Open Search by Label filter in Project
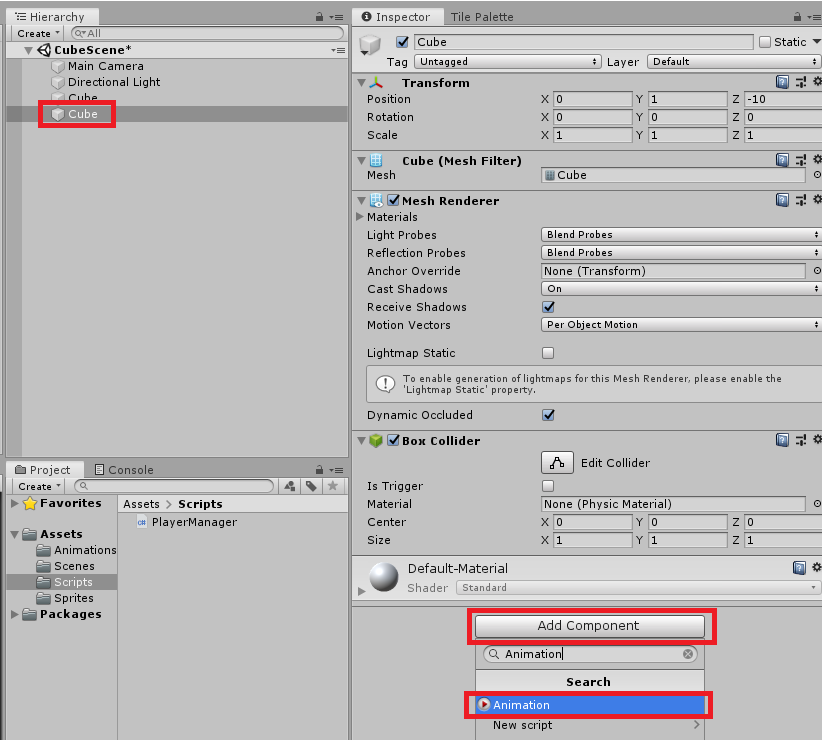Image resolution: width=825 pixels, height=740 pixels. pos(311,486)
